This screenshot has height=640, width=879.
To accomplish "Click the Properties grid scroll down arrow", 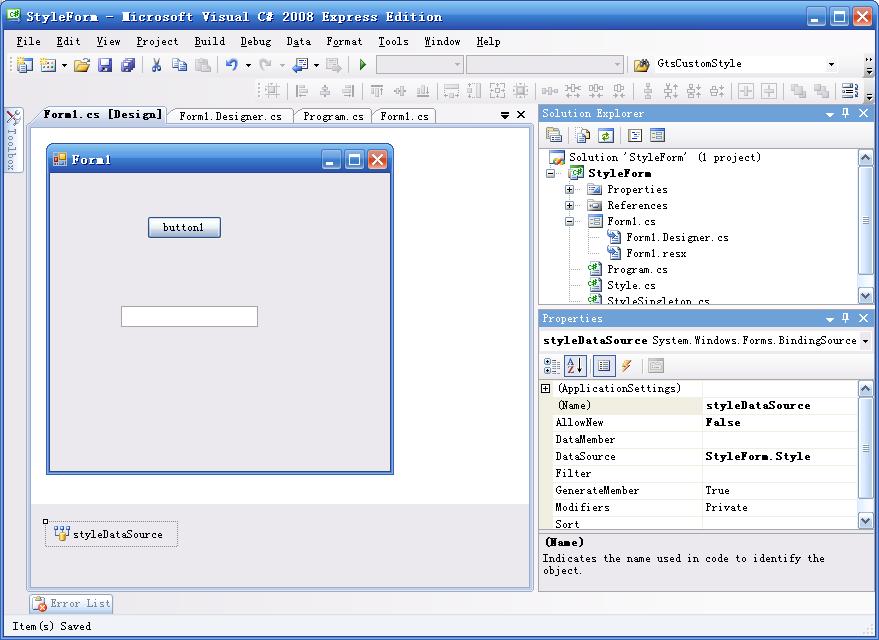I will click(865, 521).
